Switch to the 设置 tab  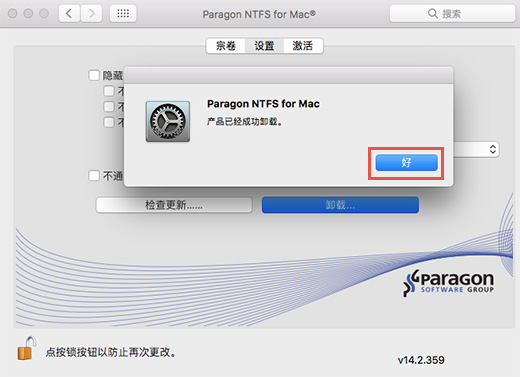(264, 46)
